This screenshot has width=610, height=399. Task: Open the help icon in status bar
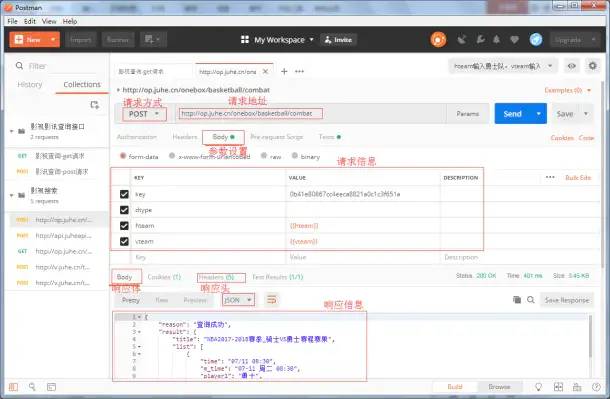click(x=596, y=387)
